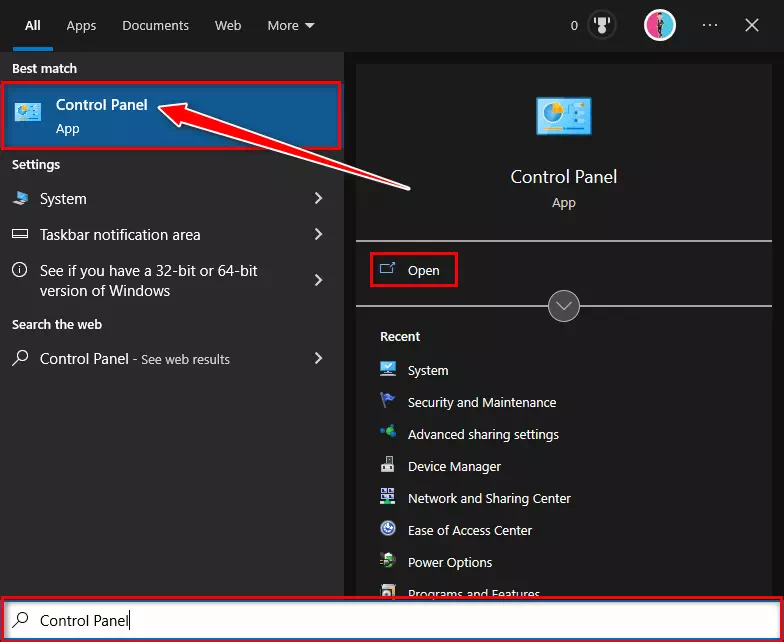Click the Advanced sharing settings icon
Image resolution: width=784 pixels, height=642 pixels.
point(388,432)
